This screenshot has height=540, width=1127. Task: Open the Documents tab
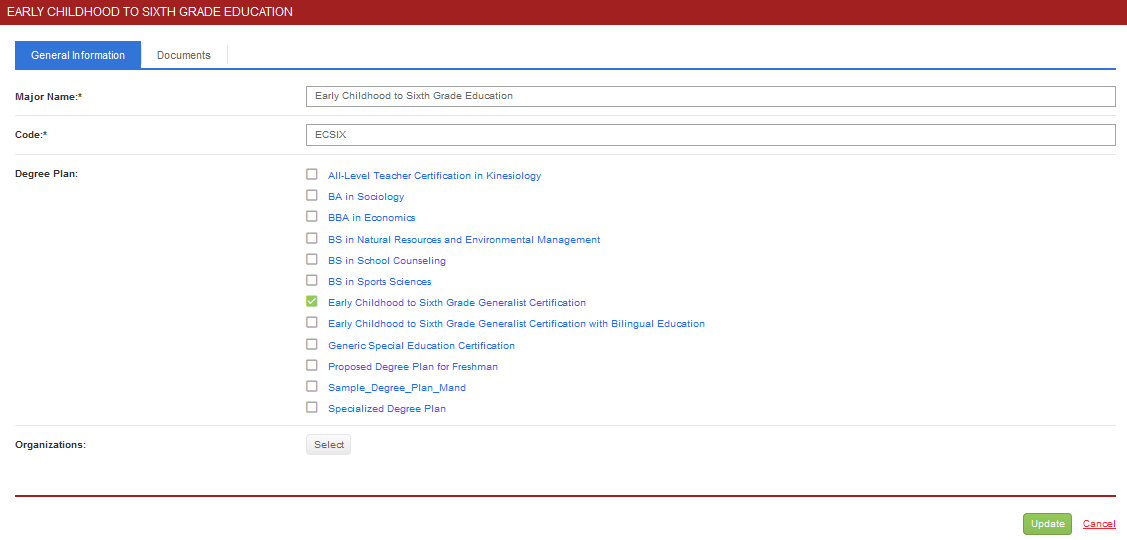pyautogui.click(x=184, y=55)
